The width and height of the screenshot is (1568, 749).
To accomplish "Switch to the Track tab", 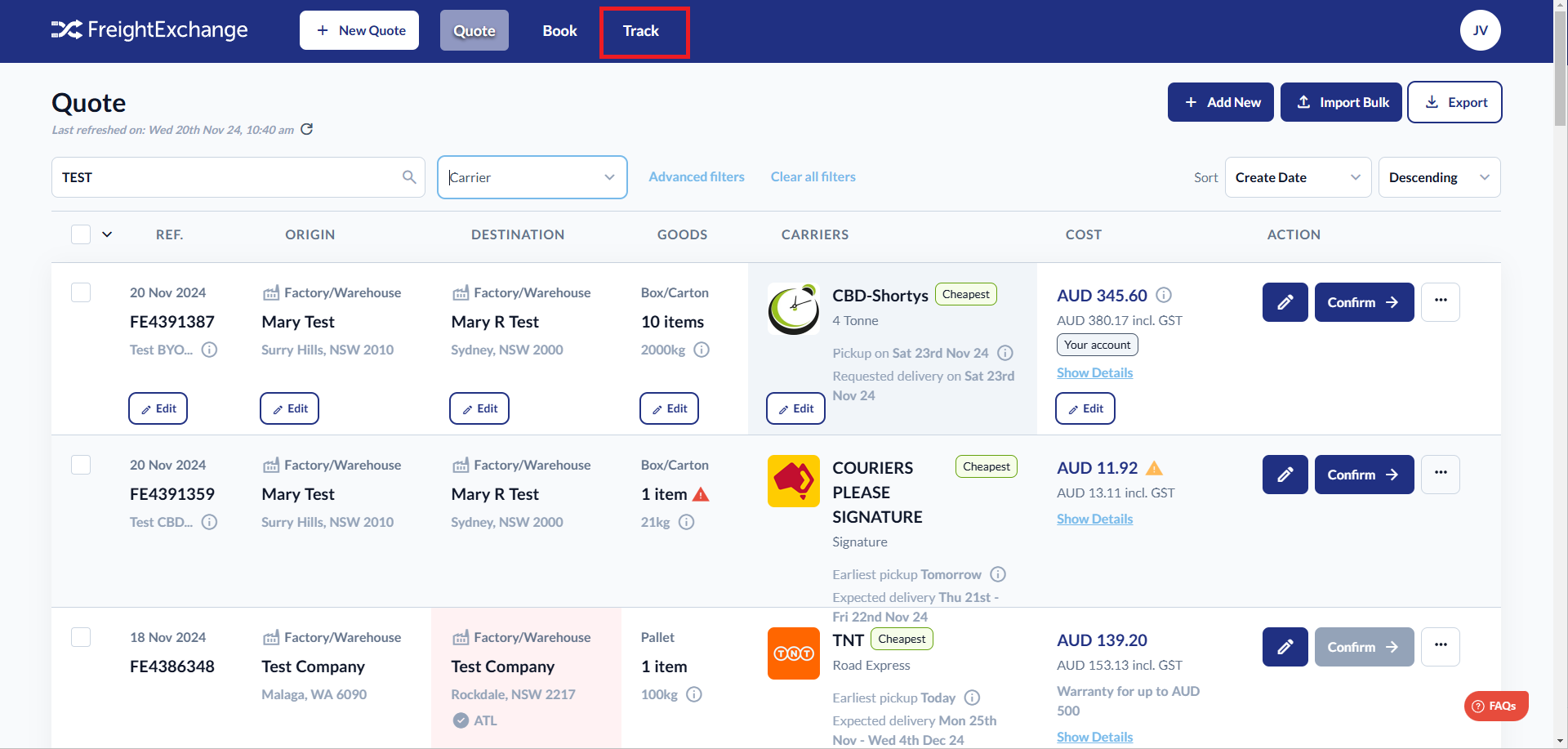I will [641, 31].
